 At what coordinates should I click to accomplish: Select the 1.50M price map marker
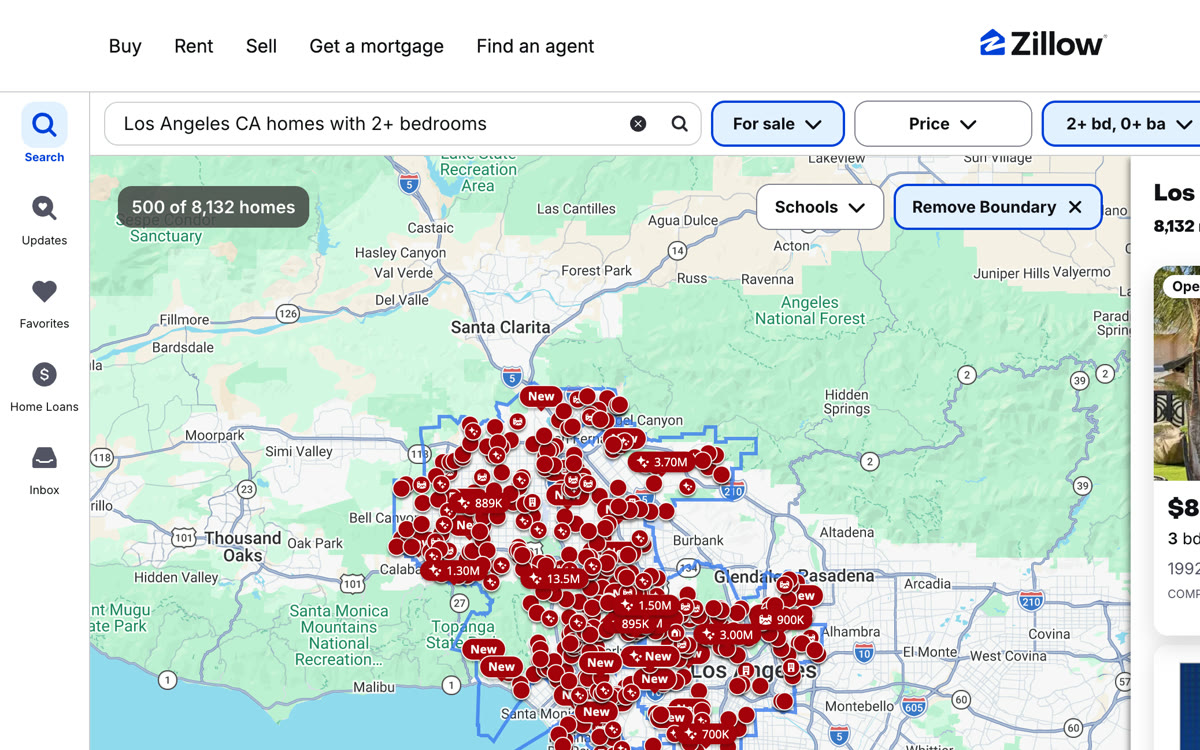click(645, 605)
